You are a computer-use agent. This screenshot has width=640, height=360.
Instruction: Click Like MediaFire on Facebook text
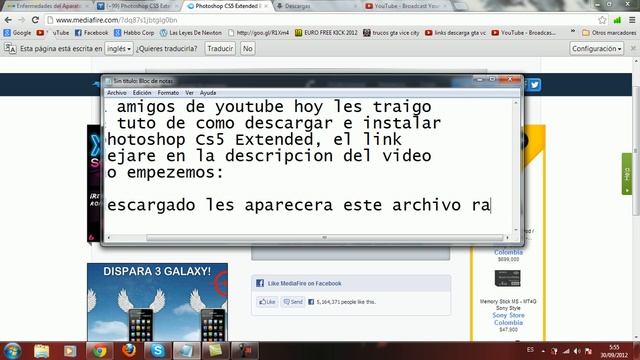coord(304,283)
